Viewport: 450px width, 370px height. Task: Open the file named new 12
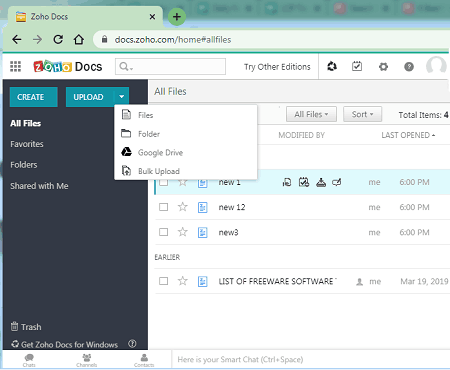232,207
